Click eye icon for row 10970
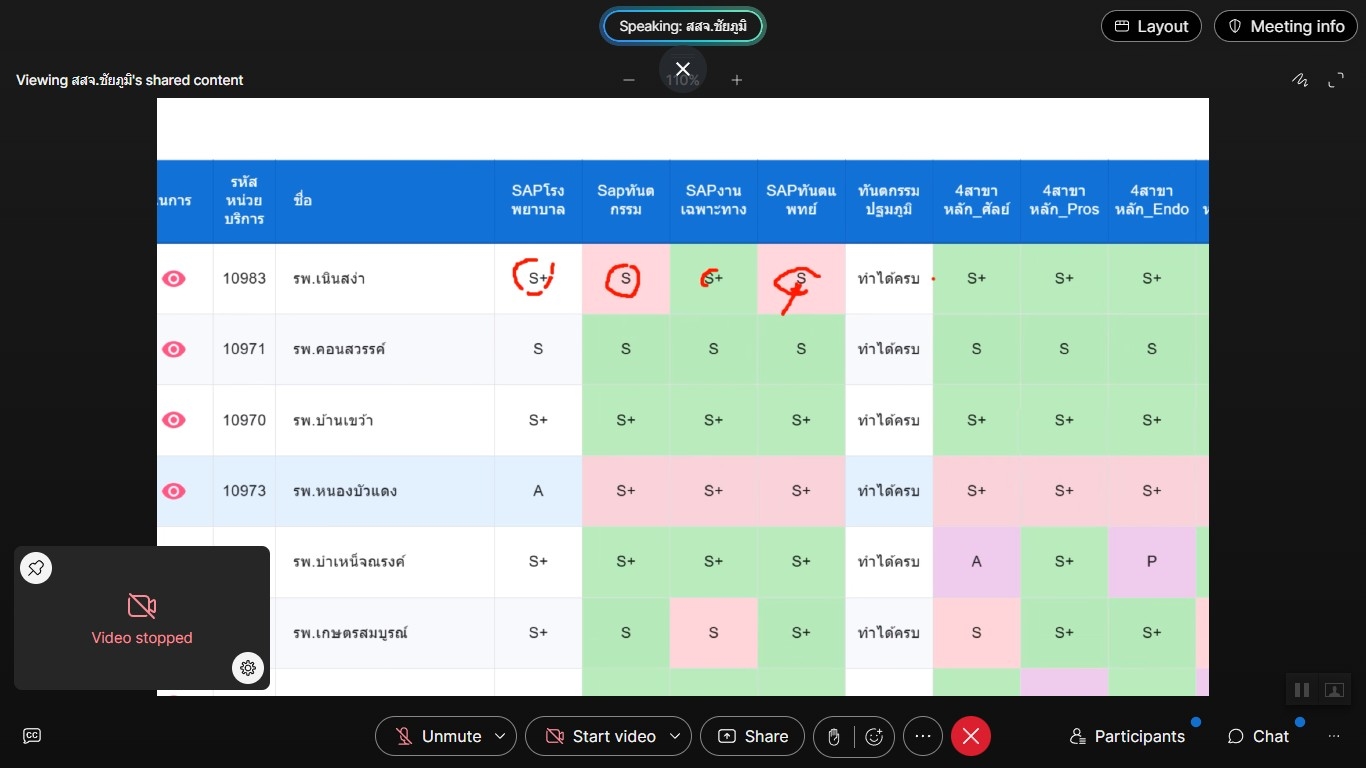 click(x=174, y=420)
